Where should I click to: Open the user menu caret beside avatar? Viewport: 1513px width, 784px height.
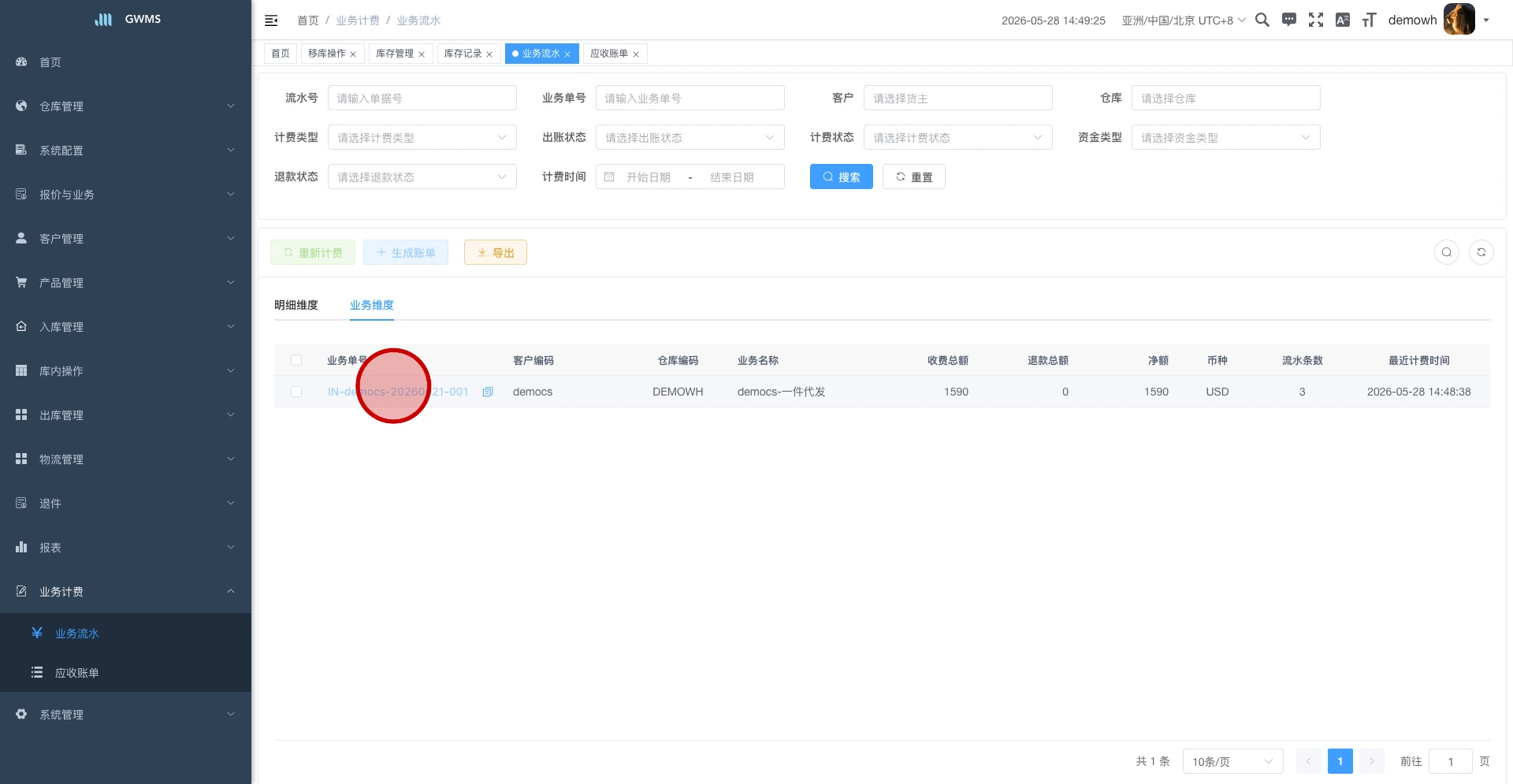click(1486, 20)
